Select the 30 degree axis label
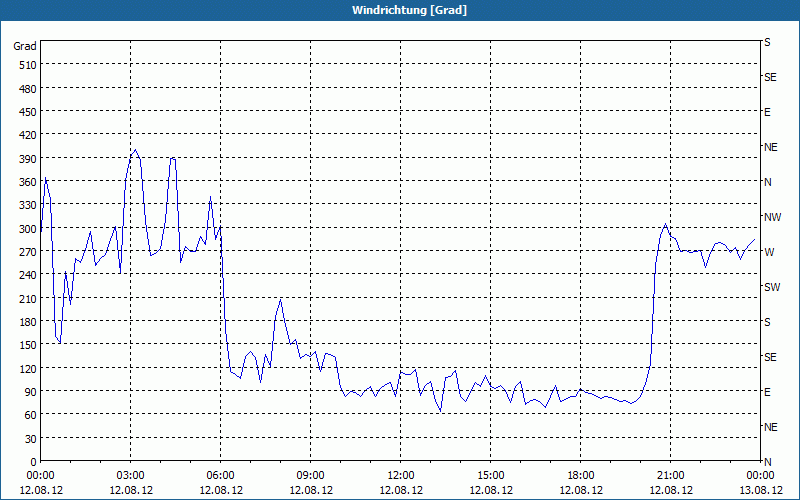 coord(31,438)
